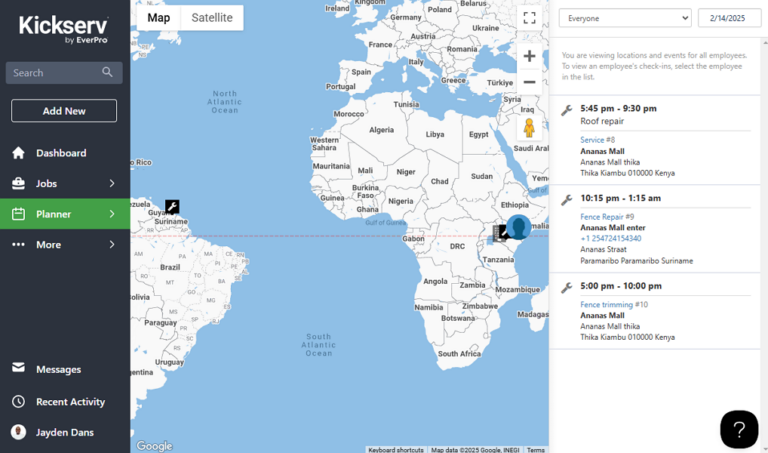Screen dimensions: 768x453
Task: Click the Add New button
Action: 64,111
